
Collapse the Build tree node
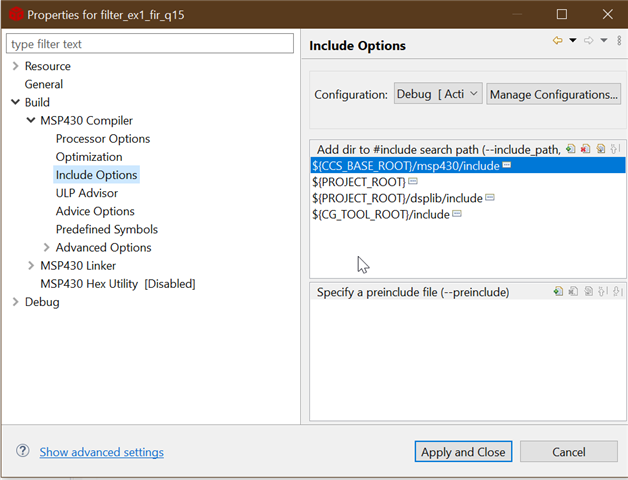point(15,102)
